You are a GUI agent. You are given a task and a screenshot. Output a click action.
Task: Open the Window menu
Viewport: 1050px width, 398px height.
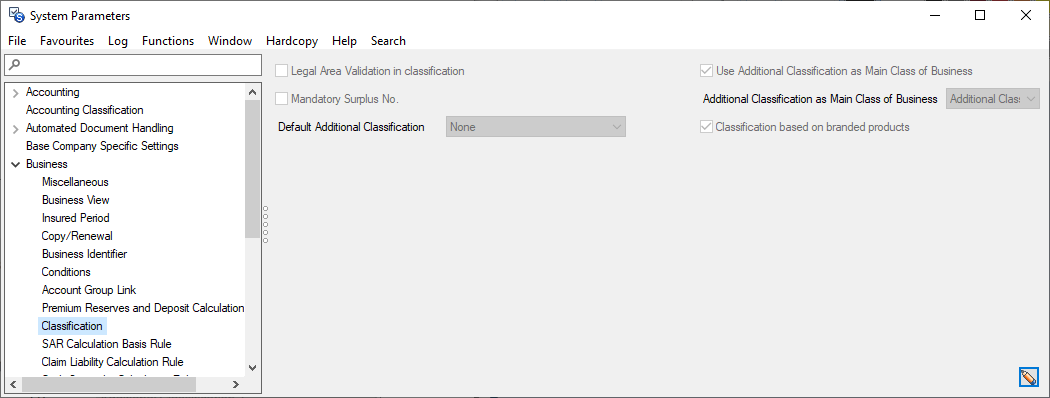[230, 41]
